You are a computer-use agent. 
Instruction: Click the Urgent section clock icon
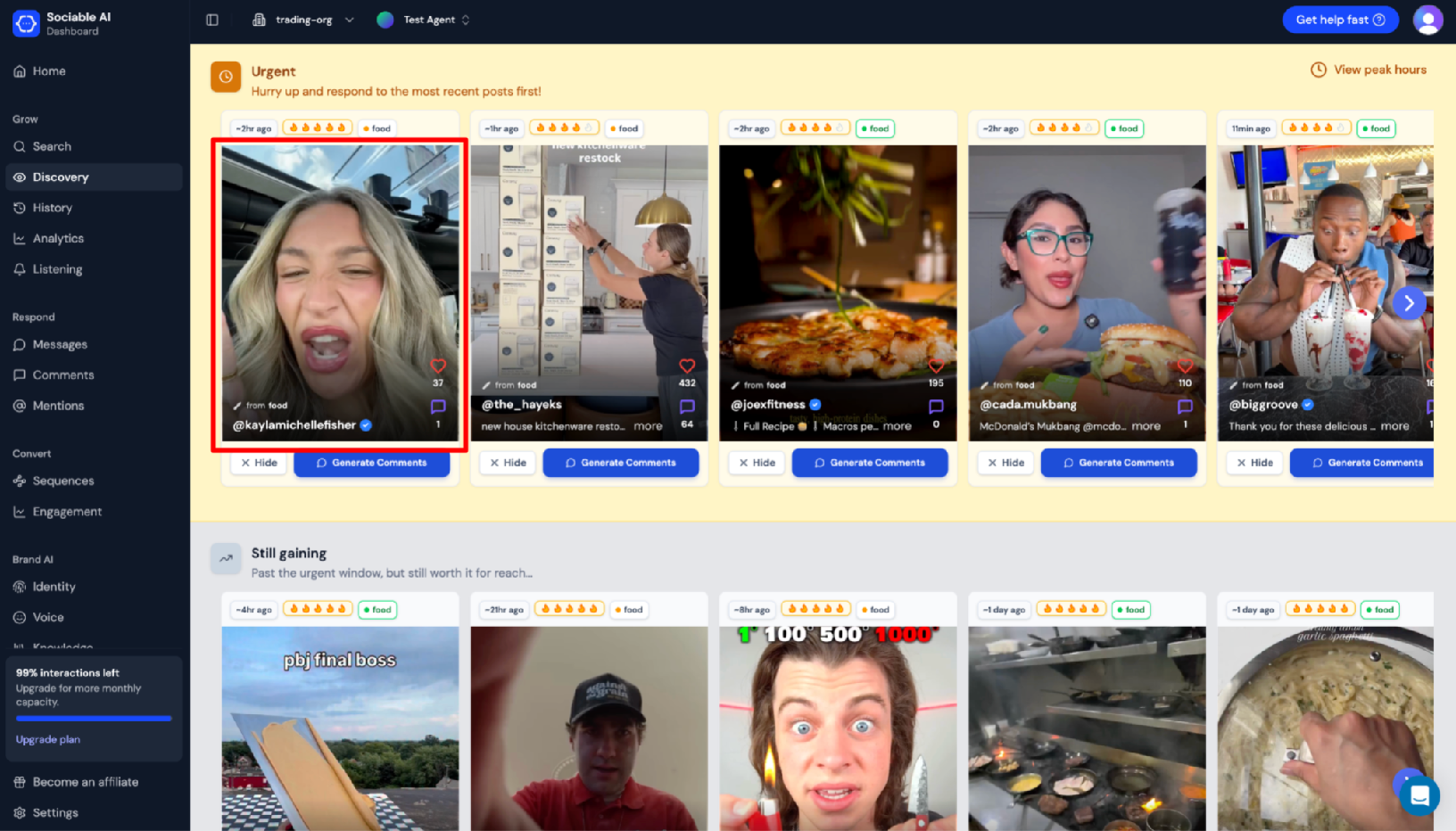(x=226, y=77)
